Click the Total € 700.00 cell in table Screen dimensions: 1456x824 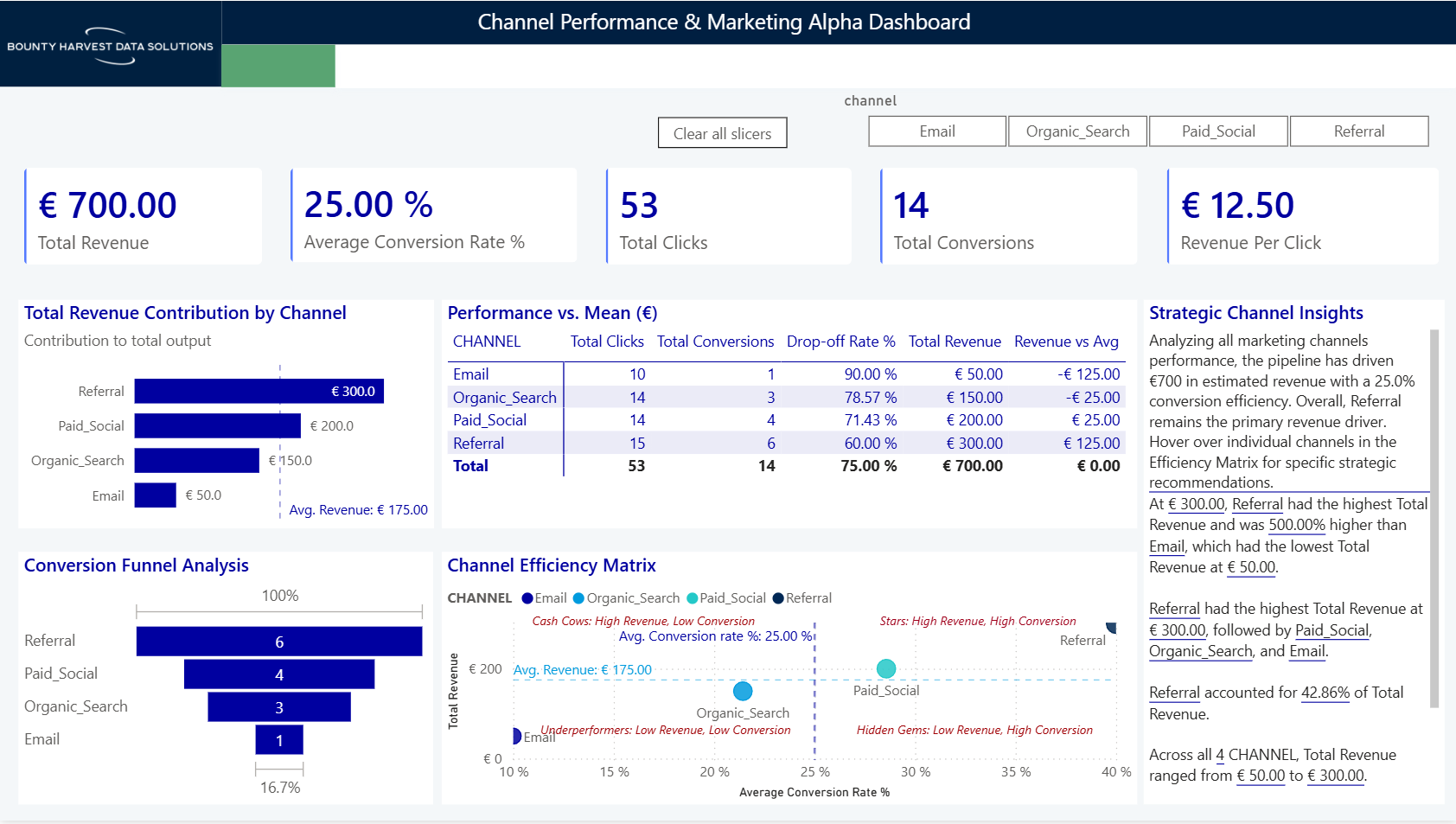(973, 466)
